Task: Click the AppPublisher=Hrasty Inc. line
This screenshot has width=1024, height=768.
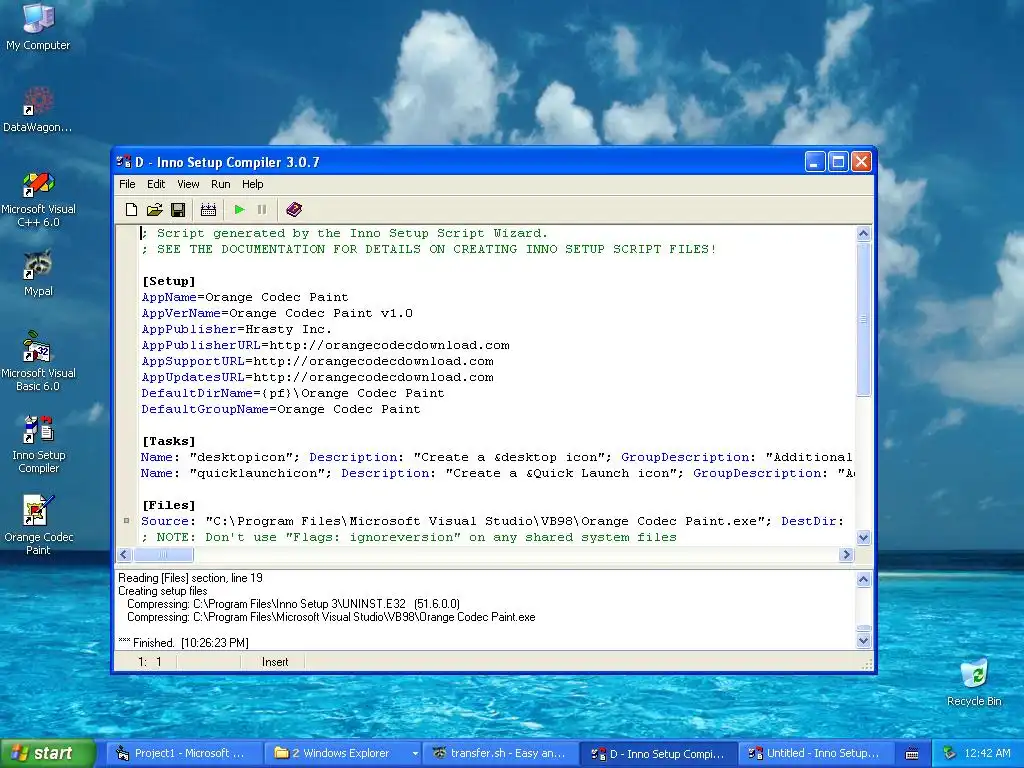Action: pos(236,329)
